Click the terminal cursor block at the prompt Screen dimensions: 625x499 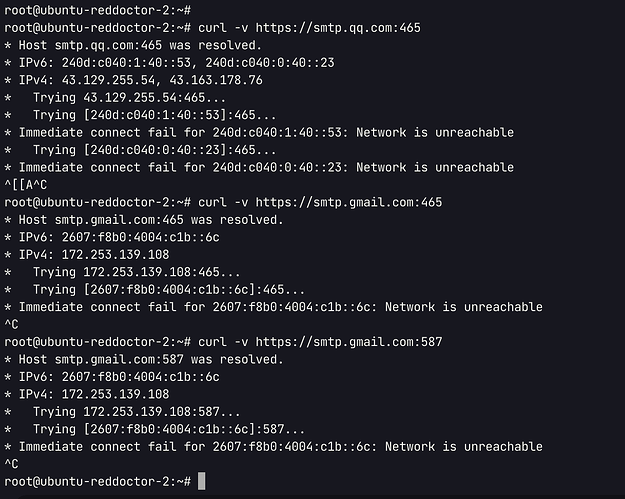pyautogui.click(x=202, y=481)
